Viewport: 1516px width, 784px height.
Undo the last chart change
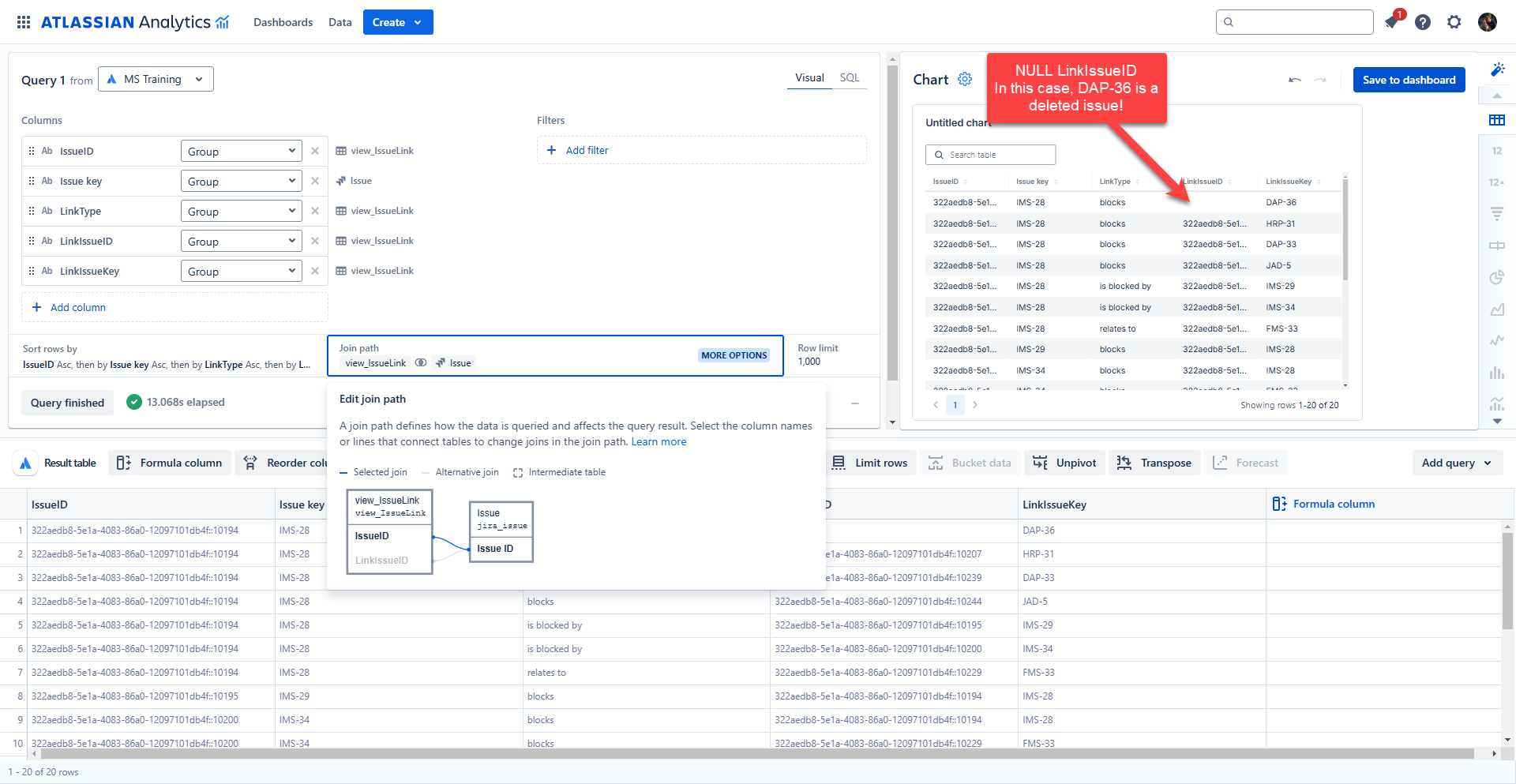point(1295,80)
